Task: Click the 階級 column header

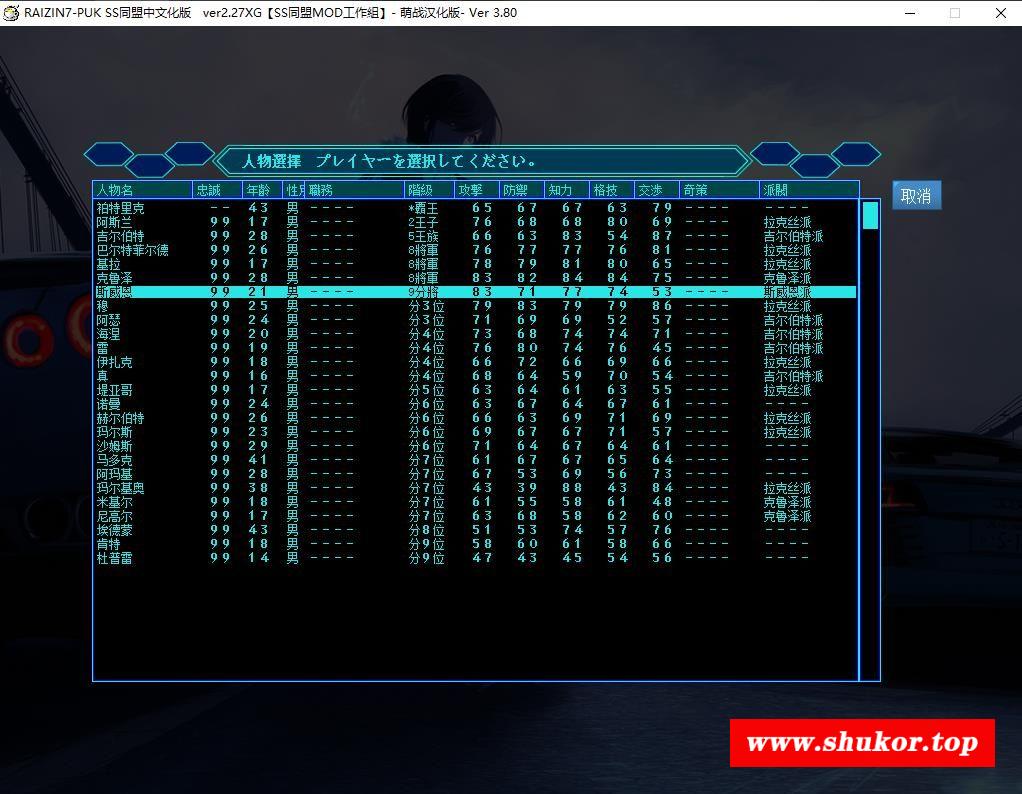Action: coord(429,190)
